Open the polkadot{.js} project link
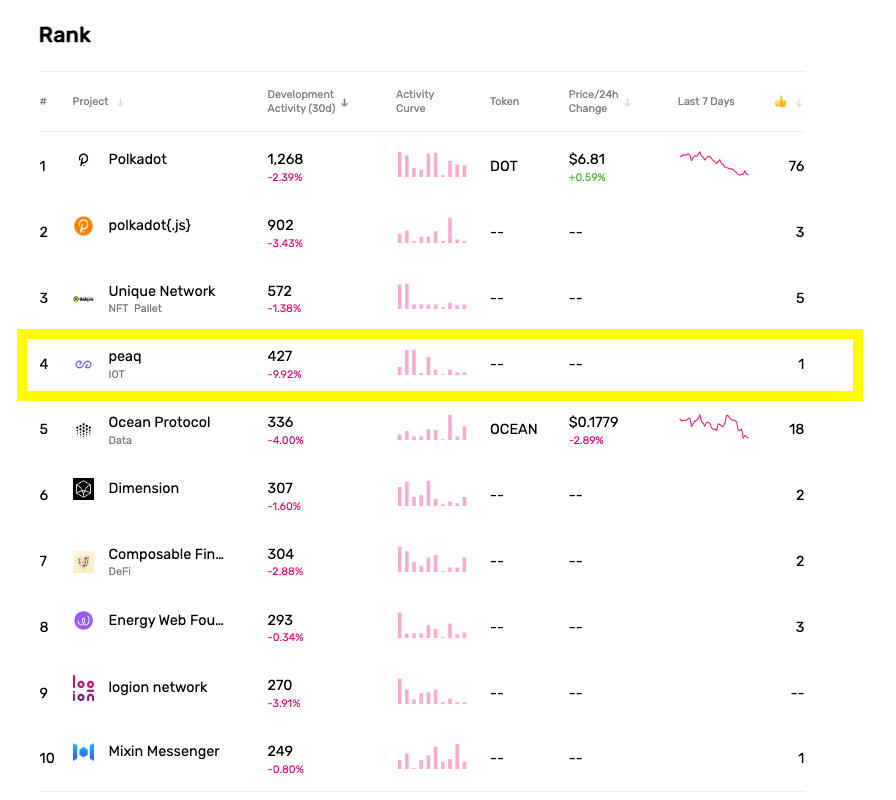 click(x=150, y=225)
